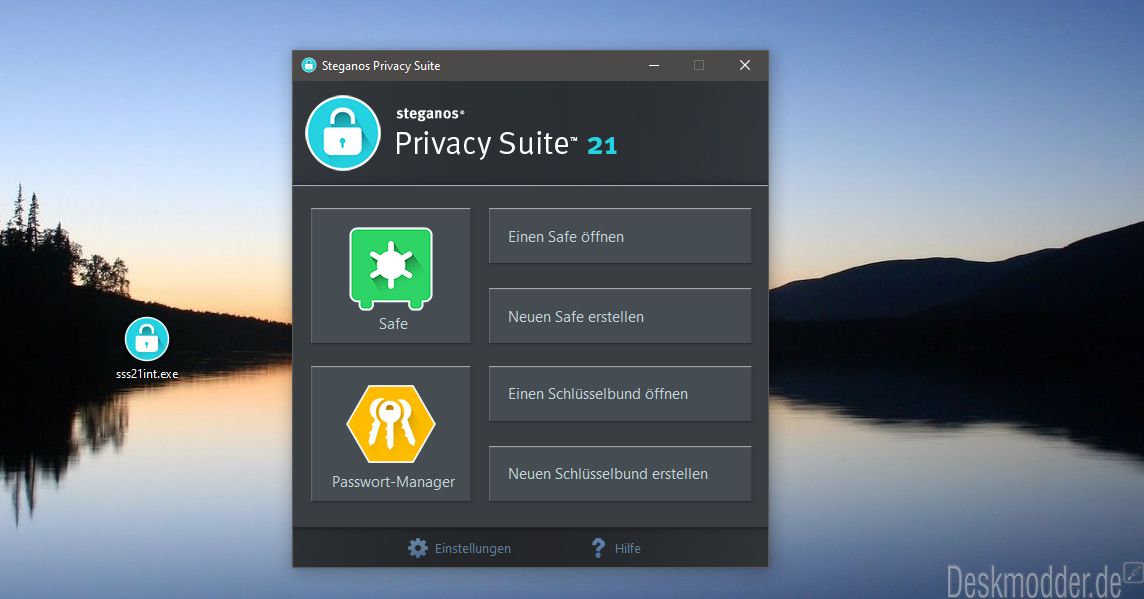Click the 'Privacy Suite' product title text
This screenshot has height=599, width=1144.
(482, 144)
